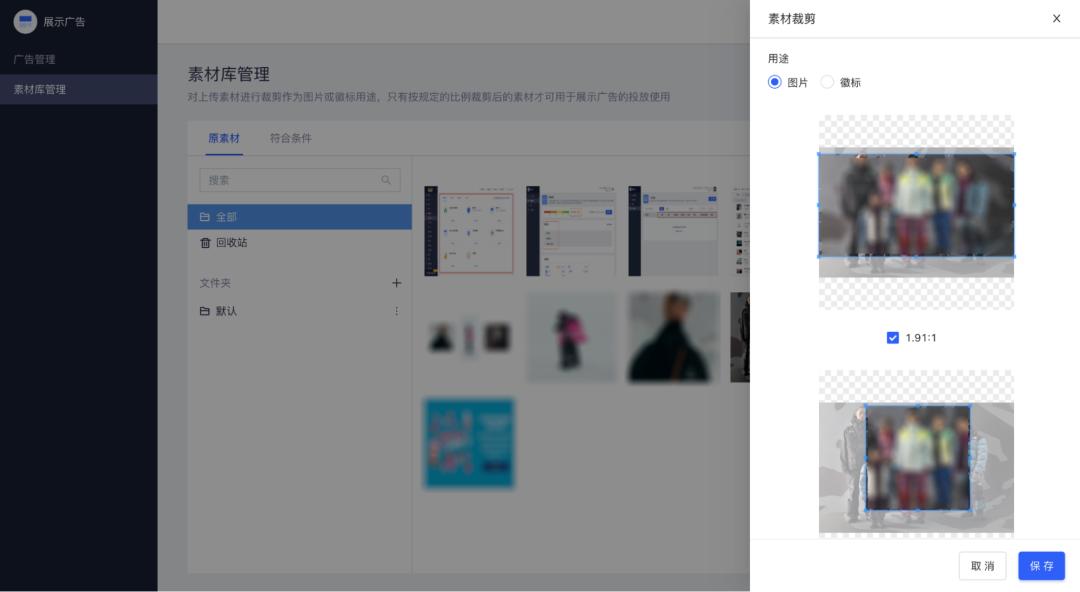This screenshot has height=592, width=1080.
Task: Save the crop with the 保存 button
Action: pyautogui.click(x=1041, y=566)
